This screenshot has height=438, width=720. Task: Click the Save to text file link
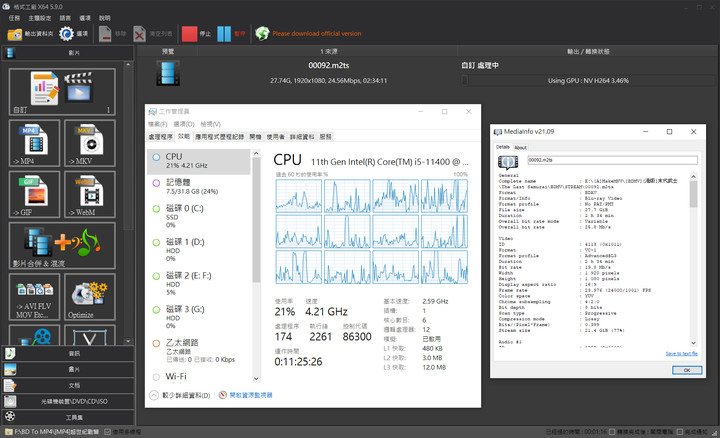(x=681, y=354)
